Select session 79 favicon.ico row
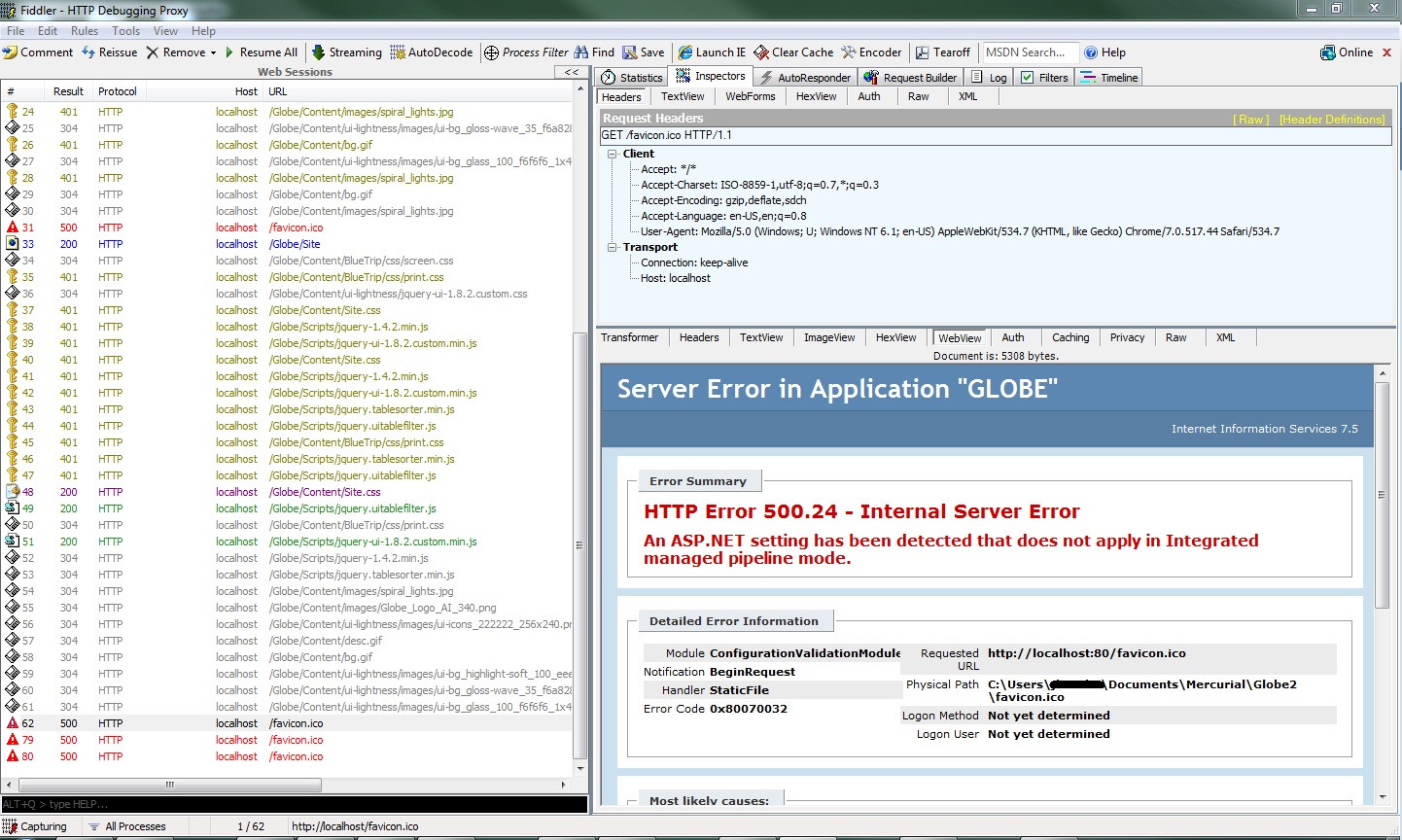The width and height of the screenshot is (1402, 840). click(287, 740)
